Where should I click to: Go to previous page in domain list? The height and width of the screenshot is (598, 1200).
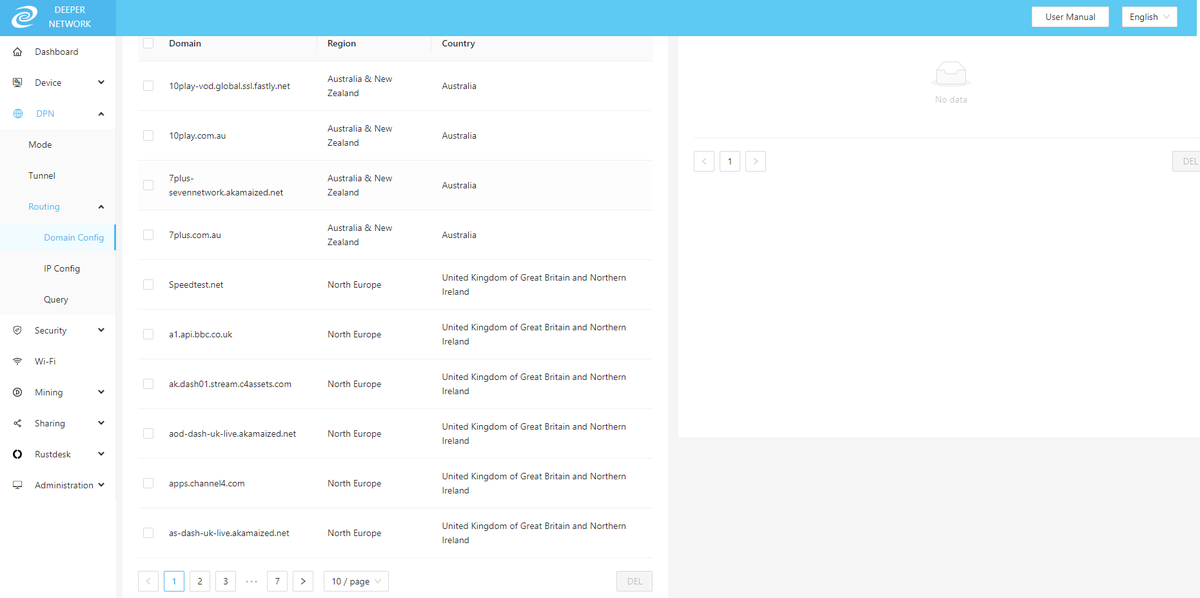(148, 581)
